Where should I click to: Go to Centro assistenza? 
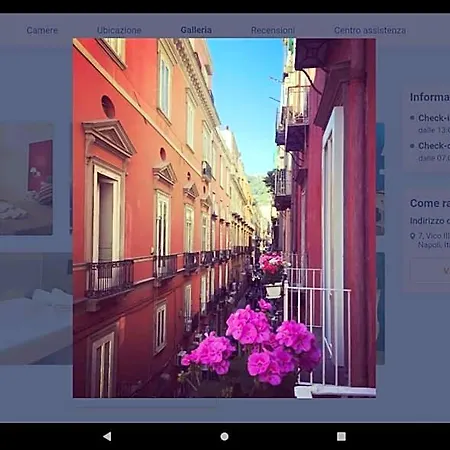point(370,30)
